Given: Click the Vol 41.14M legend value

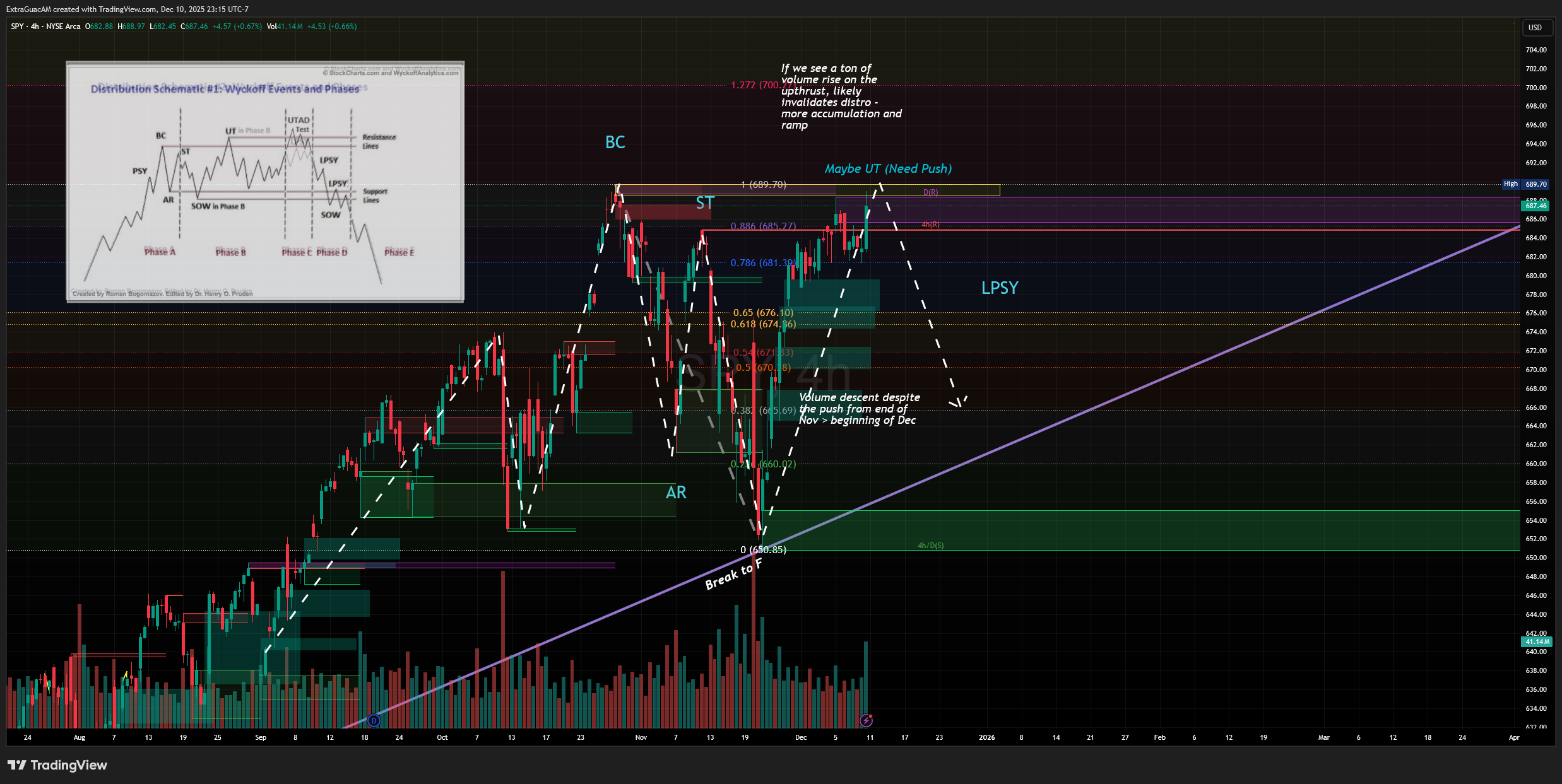Looking at the screenshot, I should click(x=290, y=26).
